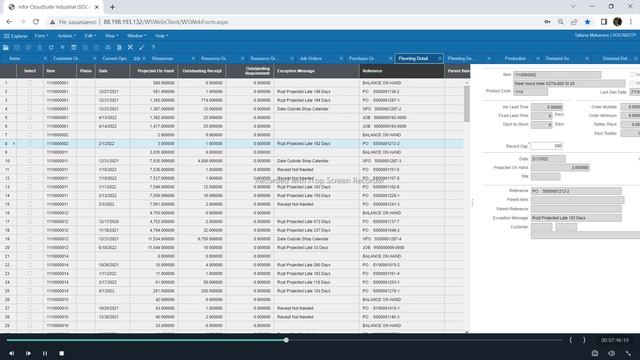
Task: Open the Actions menu
Action: click(x=67, y=36)
